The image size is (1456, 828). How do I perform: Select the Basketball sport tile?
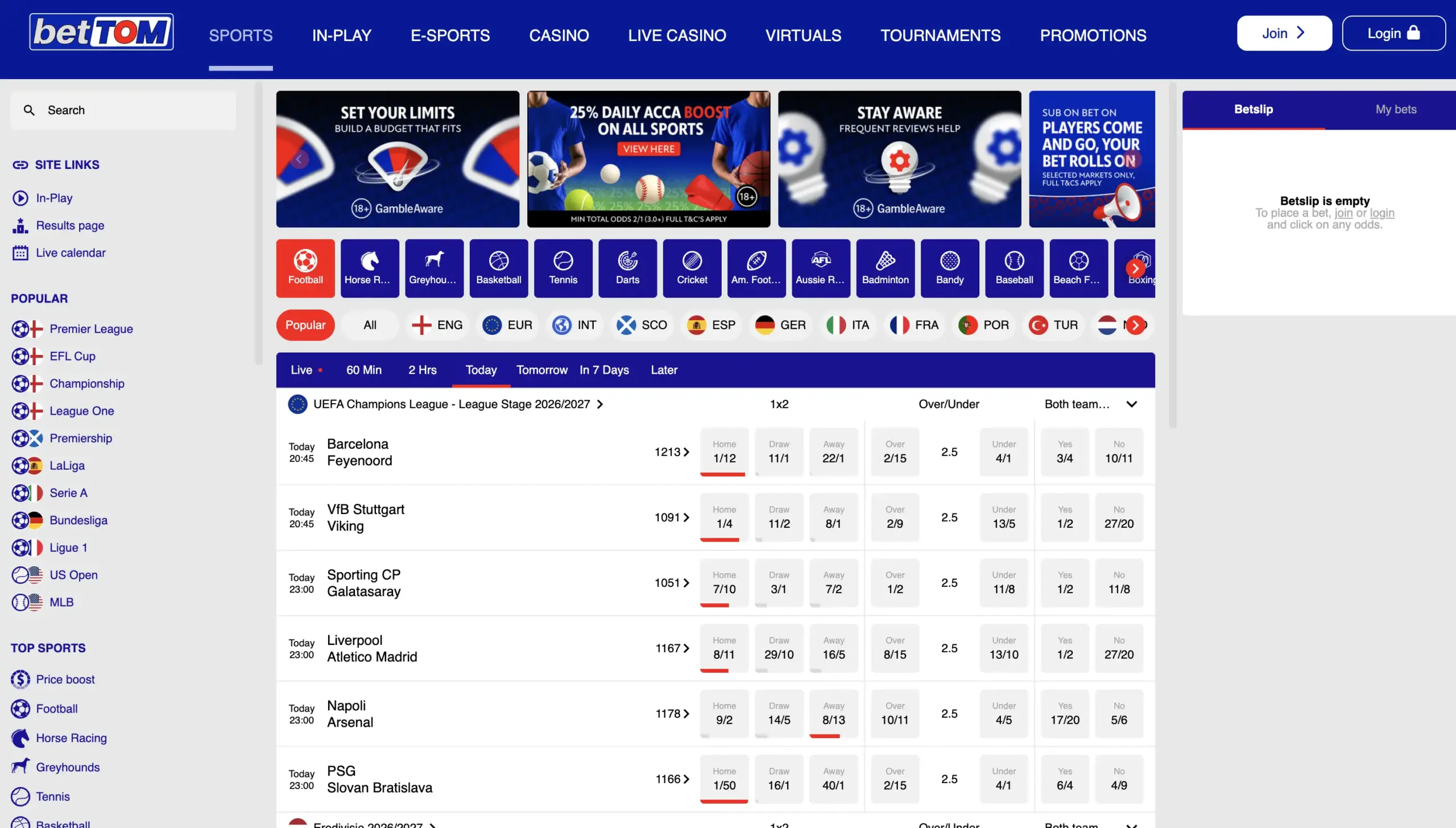[499, 268]
